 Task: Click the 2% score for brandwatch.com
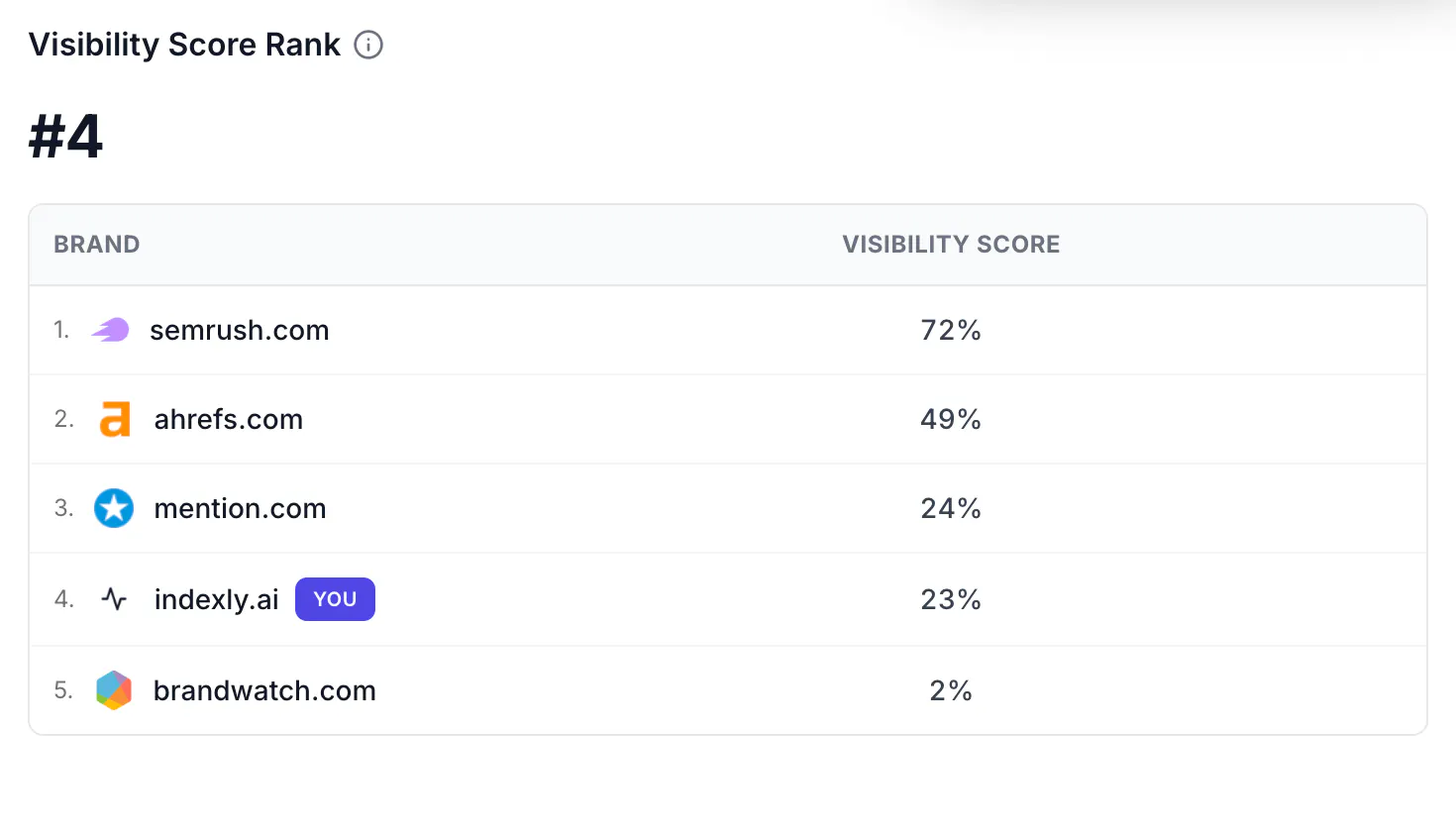point(951,690)
